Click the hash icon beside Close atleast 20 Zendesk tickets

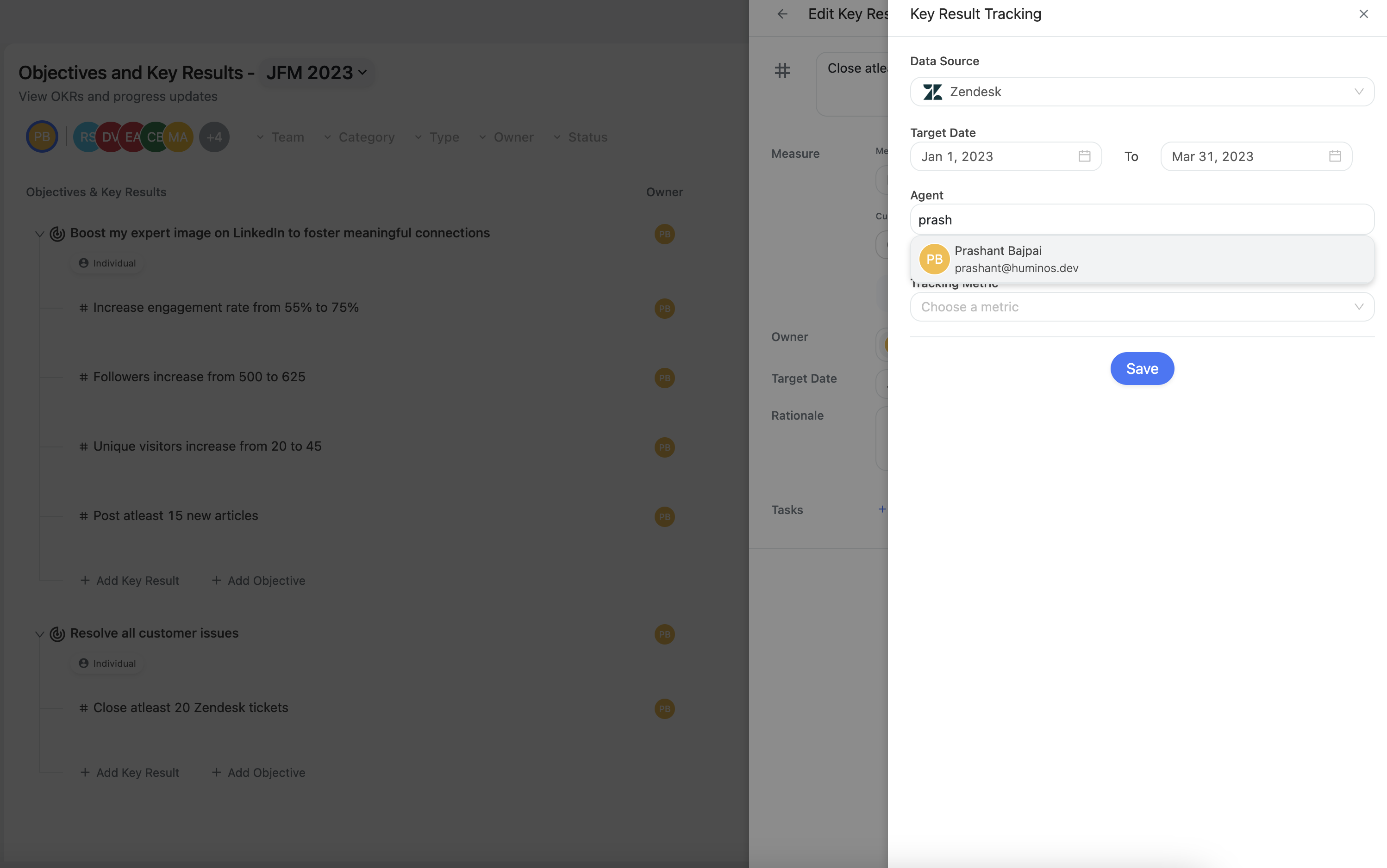(x=83, y=708)
